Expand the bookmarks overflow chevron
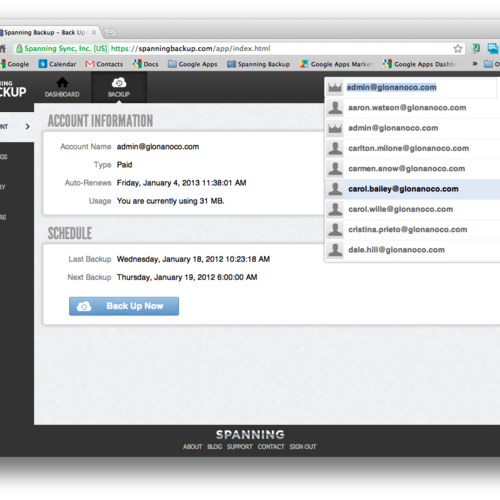 click(475, 64)
